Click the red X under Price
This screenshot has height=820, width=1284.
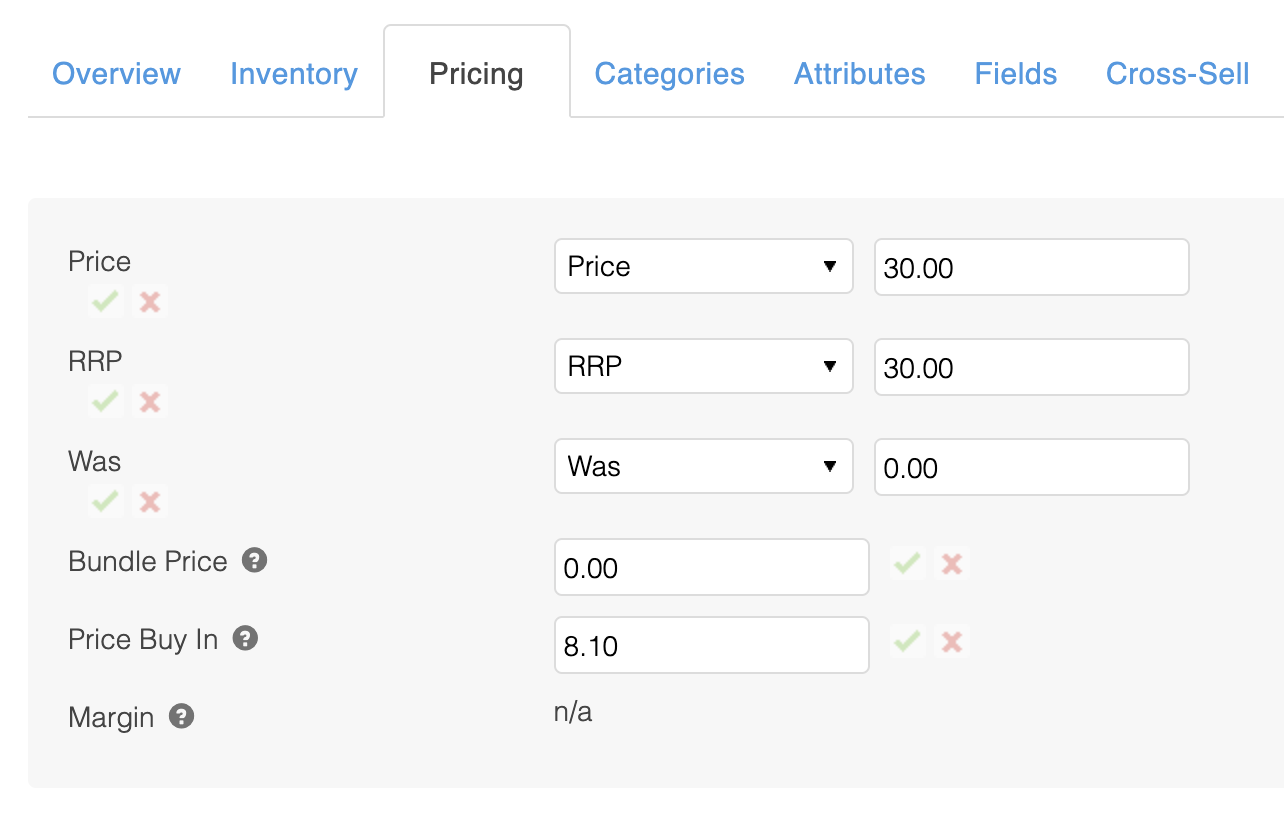150,301
